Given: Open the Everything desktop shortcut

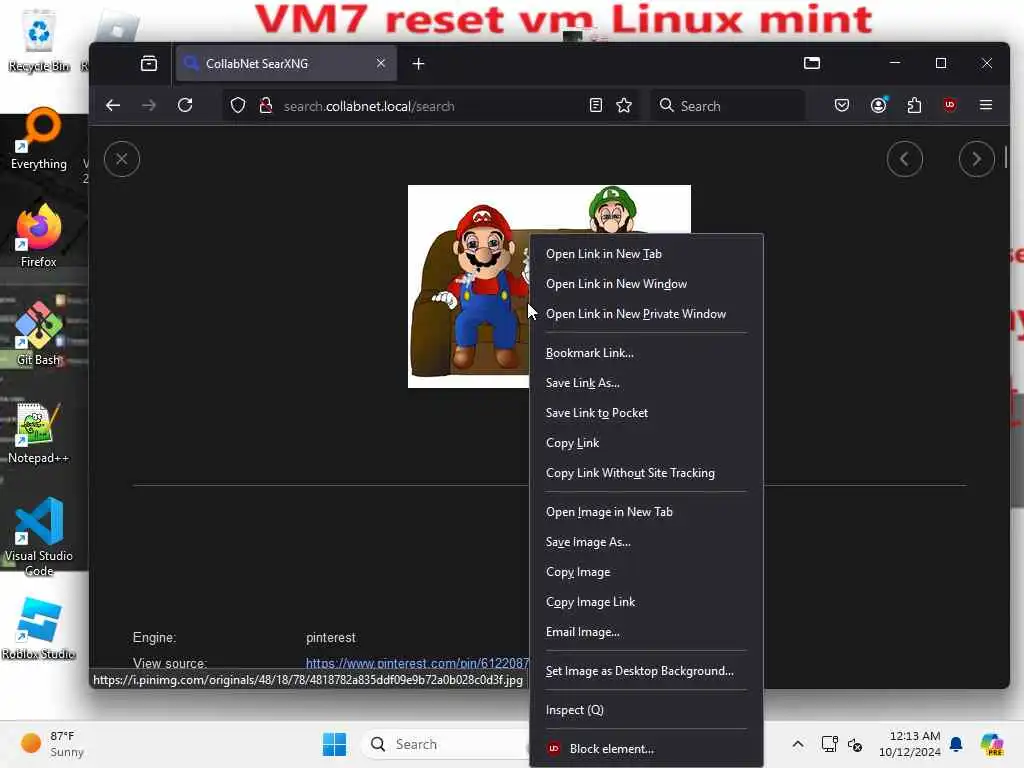Looking at the screenshot, I should [x=39, y=140].
